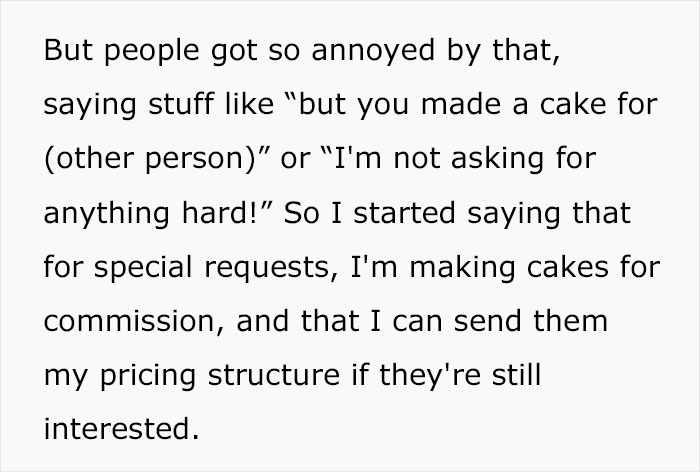Click the text "anything hard!"

(151, 214)
